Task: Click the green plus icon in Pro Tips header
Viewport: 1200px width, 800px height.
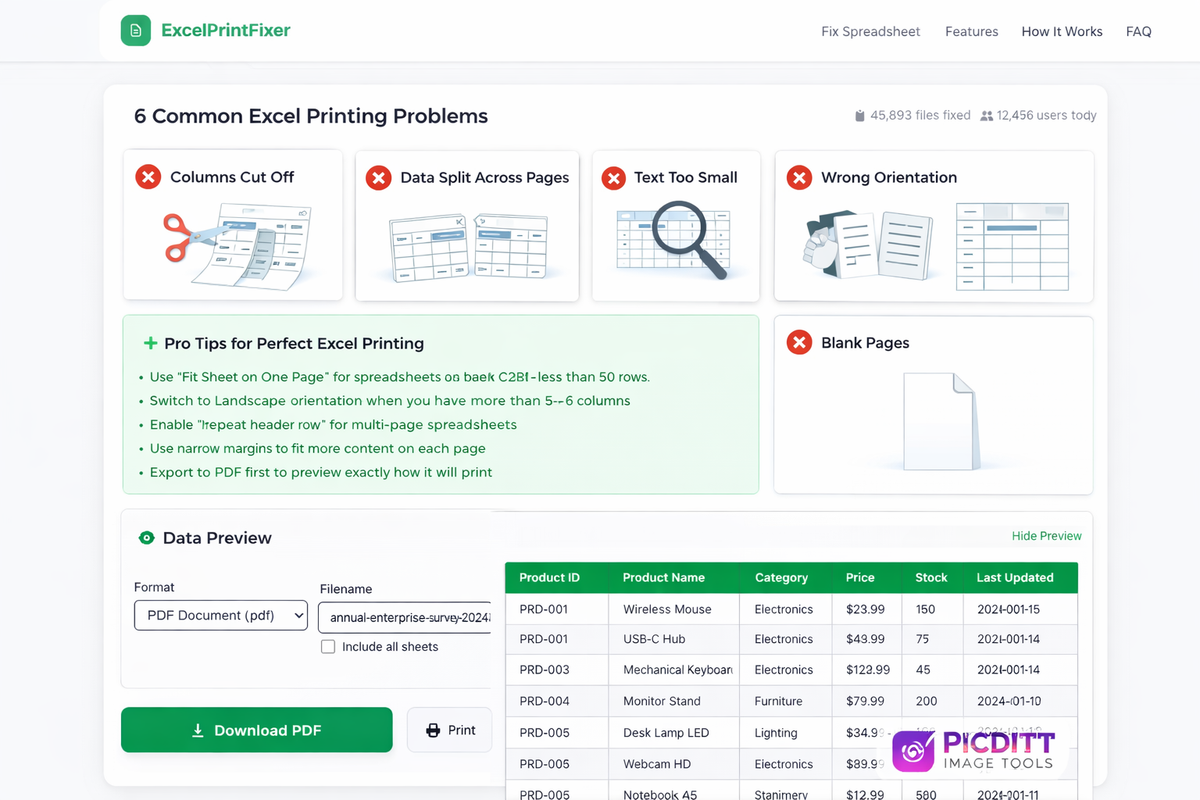Action: coord(148,342)
